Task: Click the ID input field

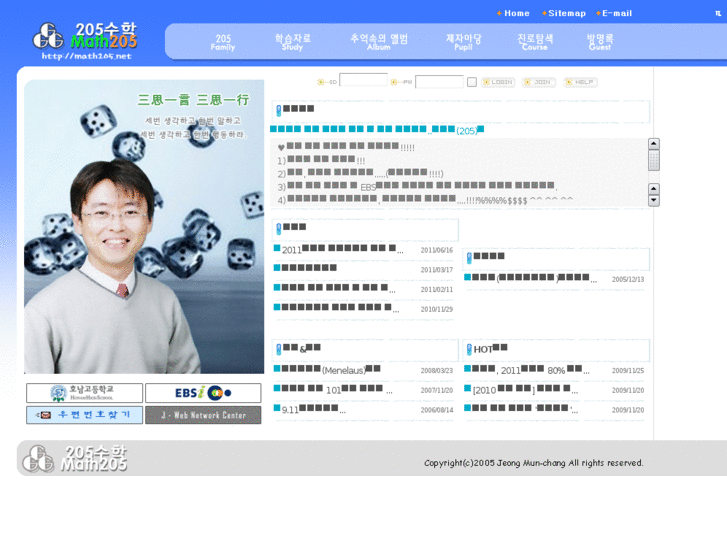Action: [363, 81]
